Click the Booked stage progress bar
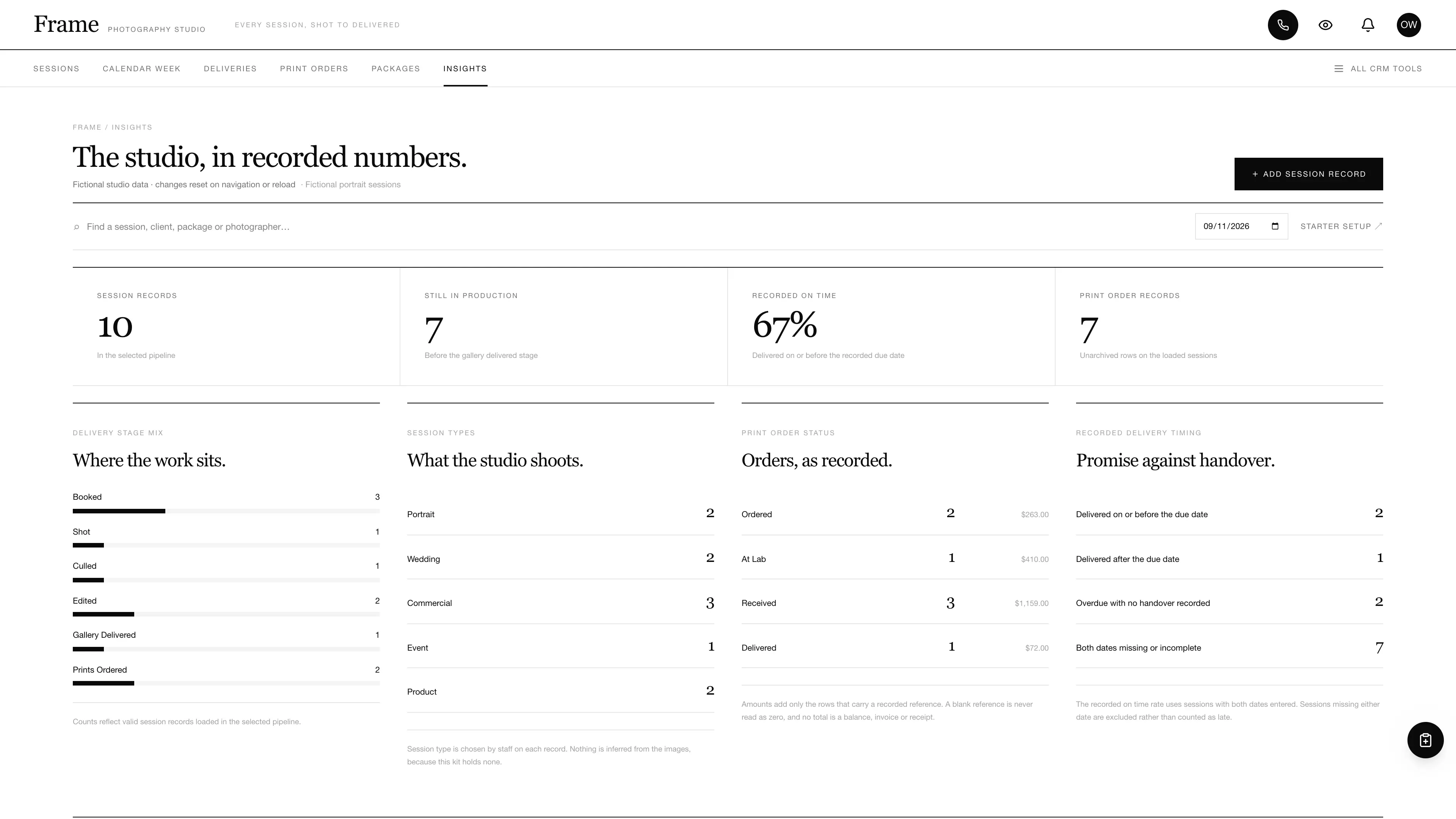This screenshot has height=819, width=1456. [x=226, y=511]
